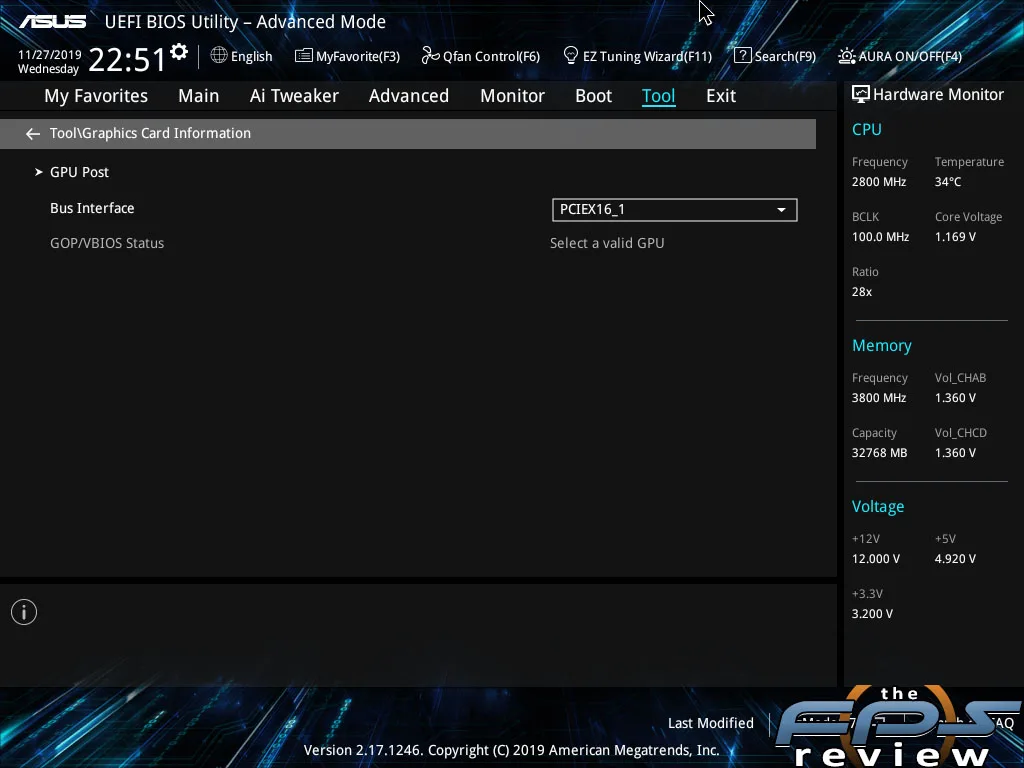The width and height of the screenshot is (1024, 768).
Task: Go to the Monitor tab
Action: [513, 96]
